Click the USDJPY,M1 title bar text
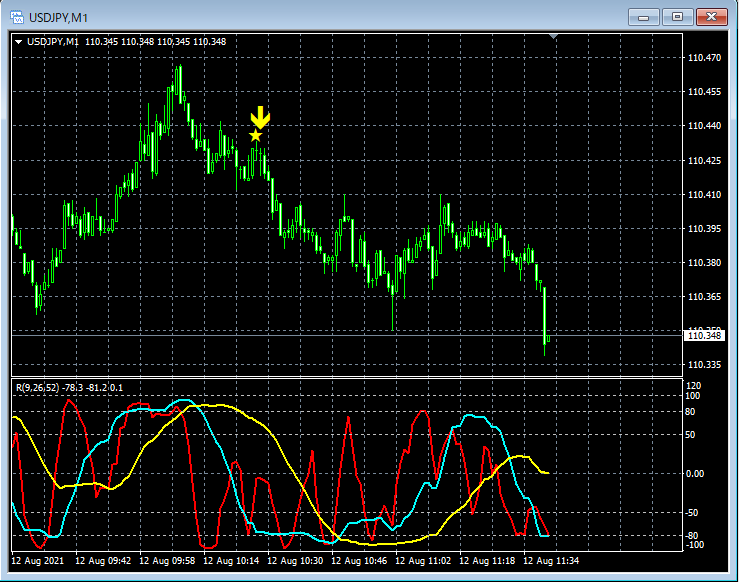This screenshot has height=582, width=740. [x=59, y=18]
